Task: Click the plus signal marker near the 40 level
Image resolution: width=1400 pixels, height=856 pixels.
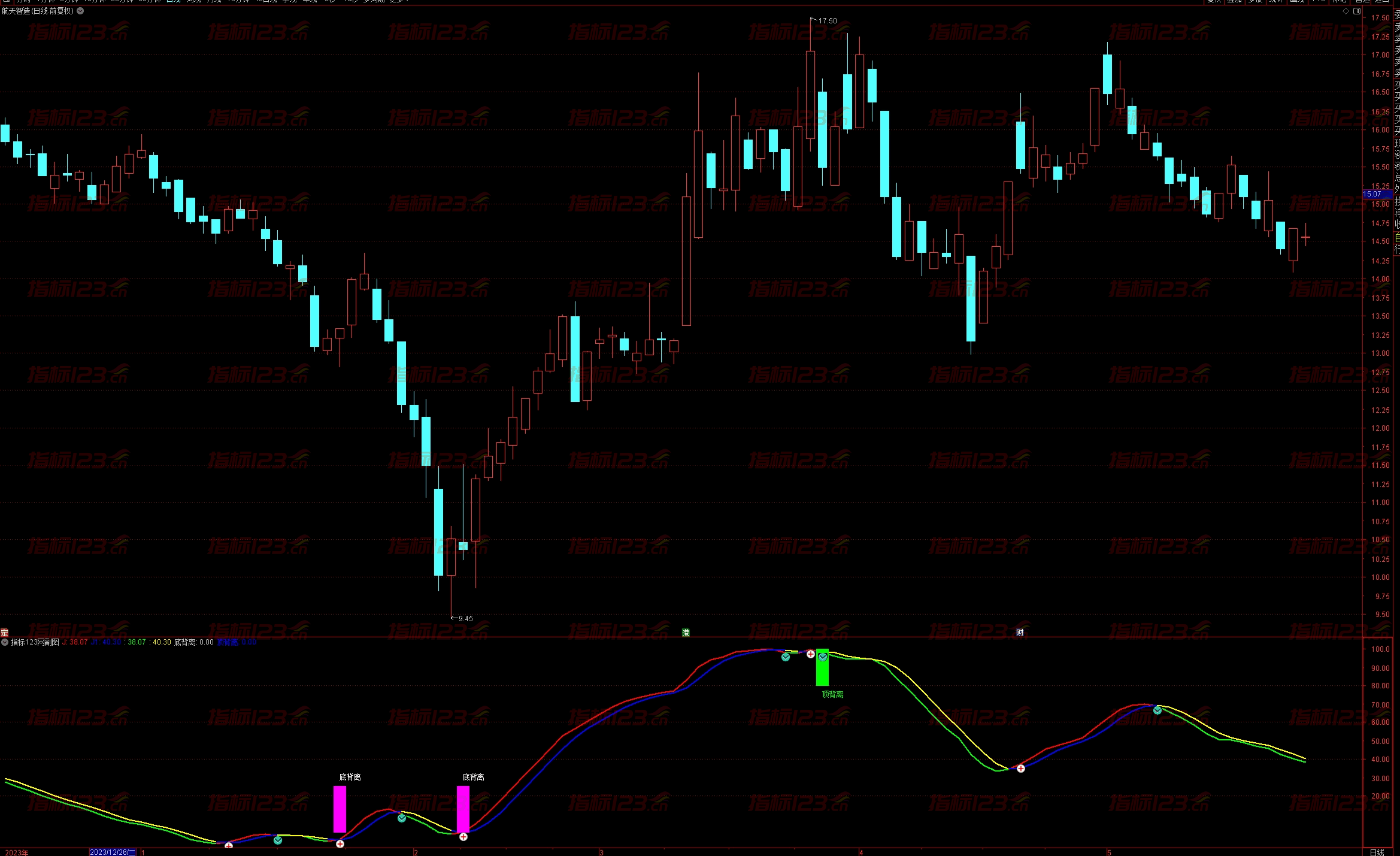Action: 1021,769
